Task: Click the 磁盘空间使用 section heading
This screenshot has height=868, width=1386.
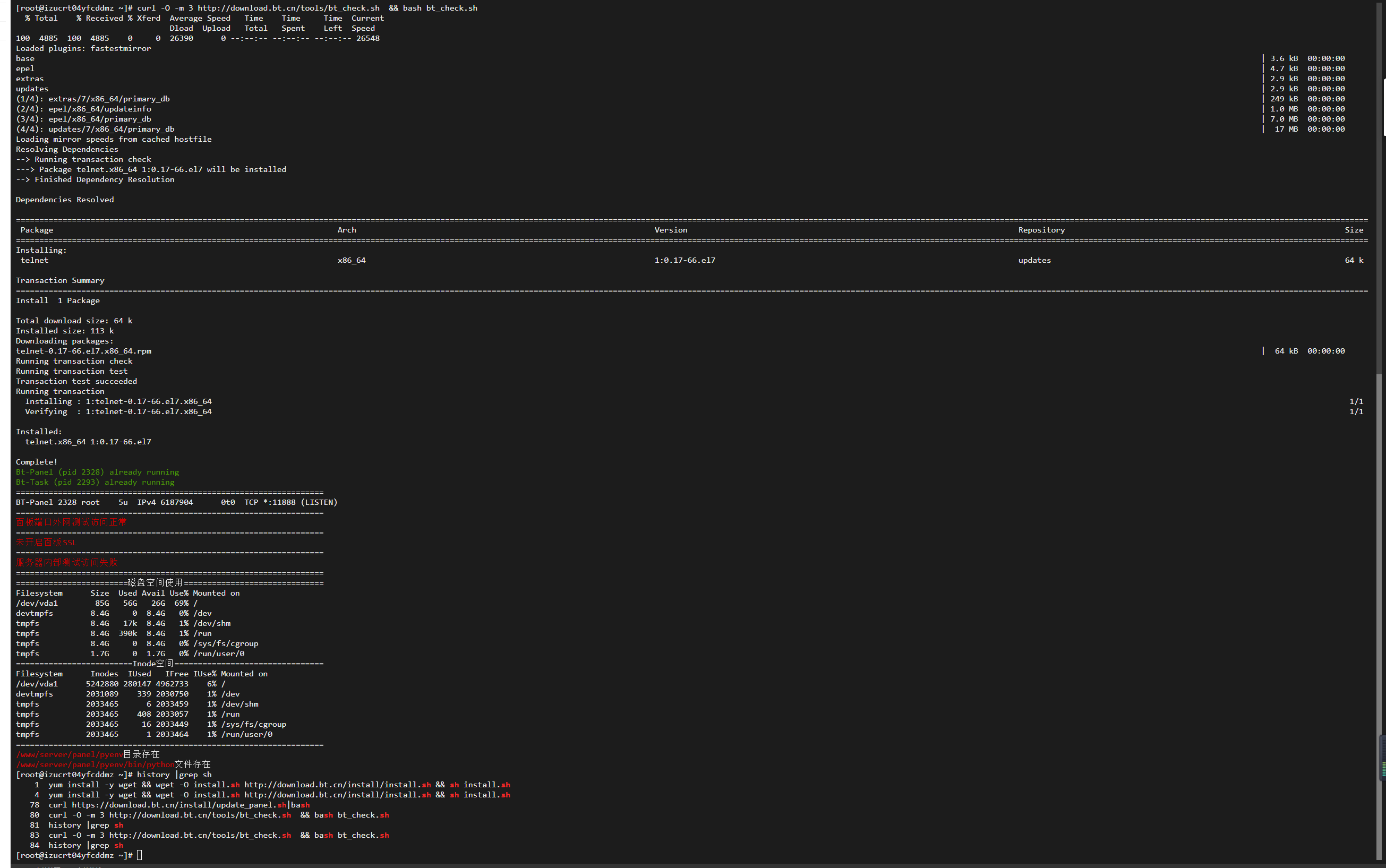Action: (x=155, y=583)
